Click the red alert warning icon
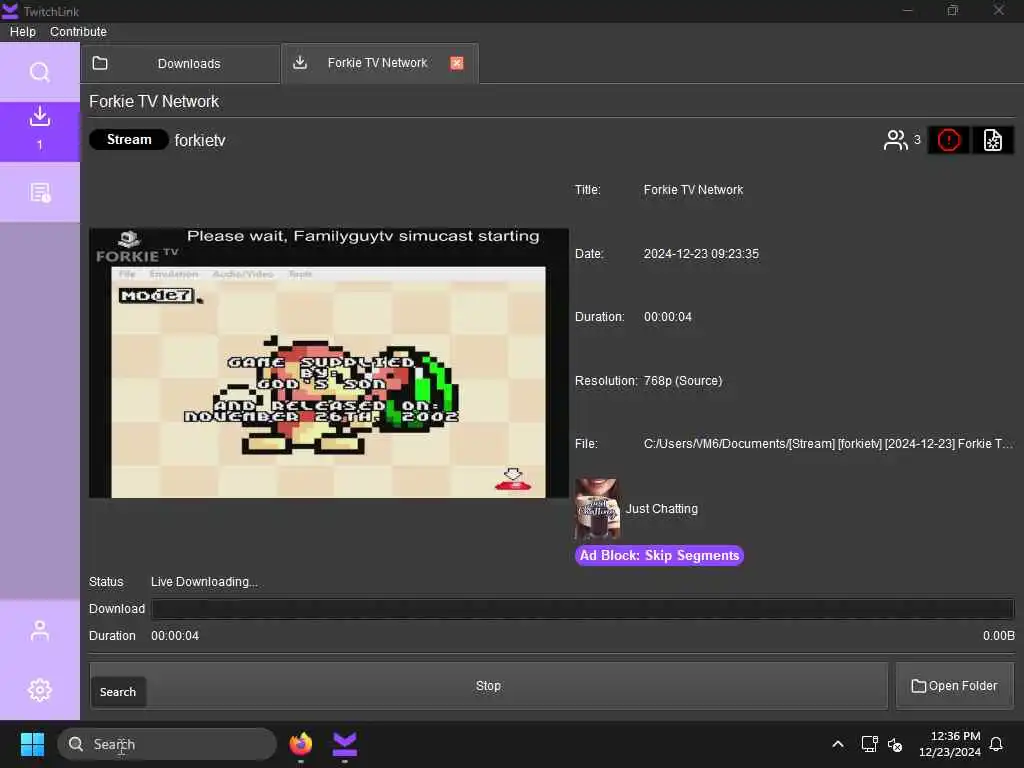The image size is (1024, 768). [x=948, y=140]
